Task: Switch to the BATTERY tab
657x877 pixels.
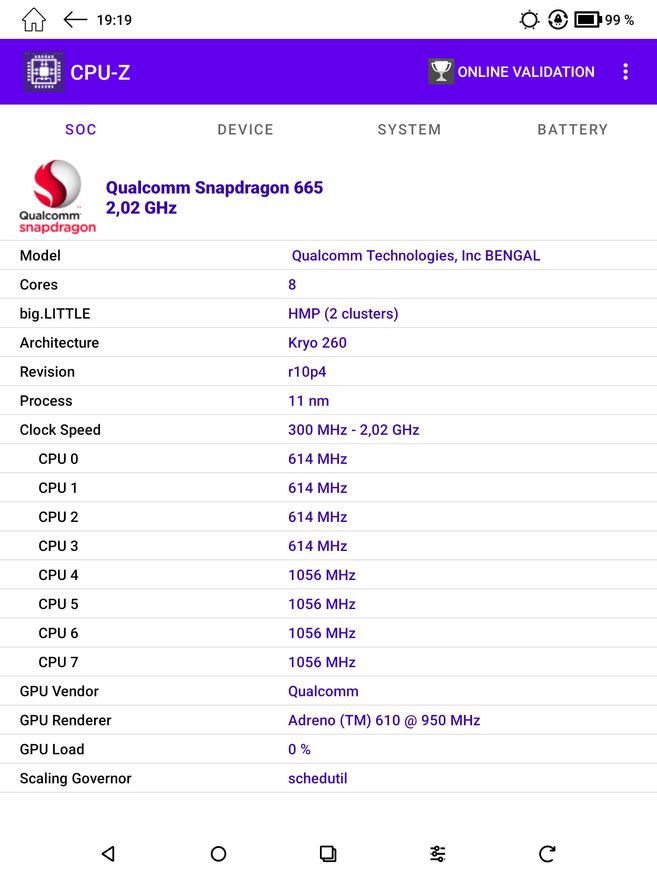Action: [x=572, y=129]
